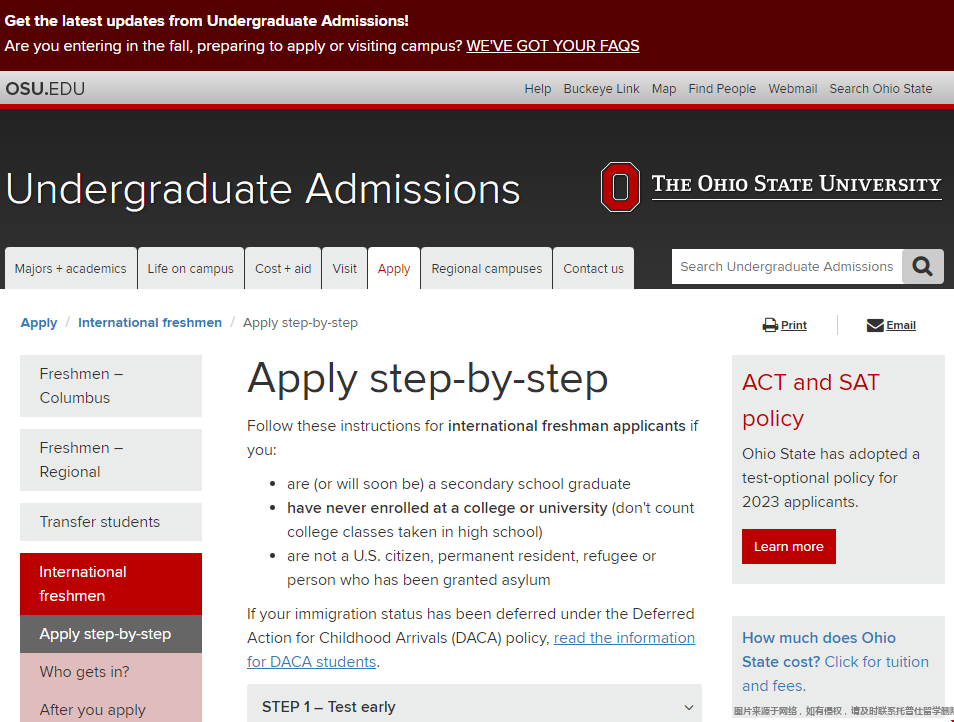
Task: Select Apply step-by-step sidebar item
Action: click(x=111, y=634)
